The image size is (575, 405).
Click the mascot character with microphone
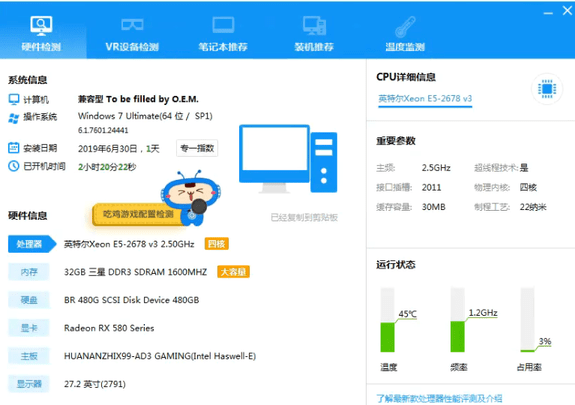191,197
